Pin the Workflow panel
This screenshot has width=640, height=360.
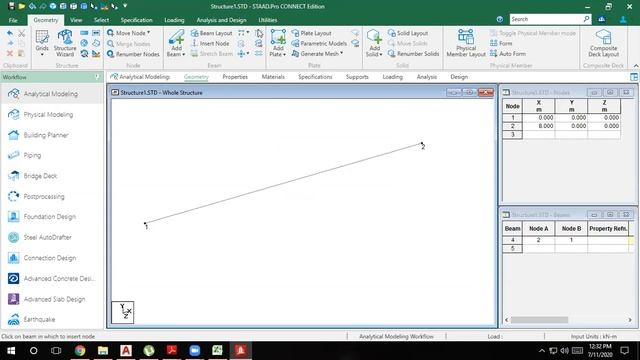coord(97,77)
